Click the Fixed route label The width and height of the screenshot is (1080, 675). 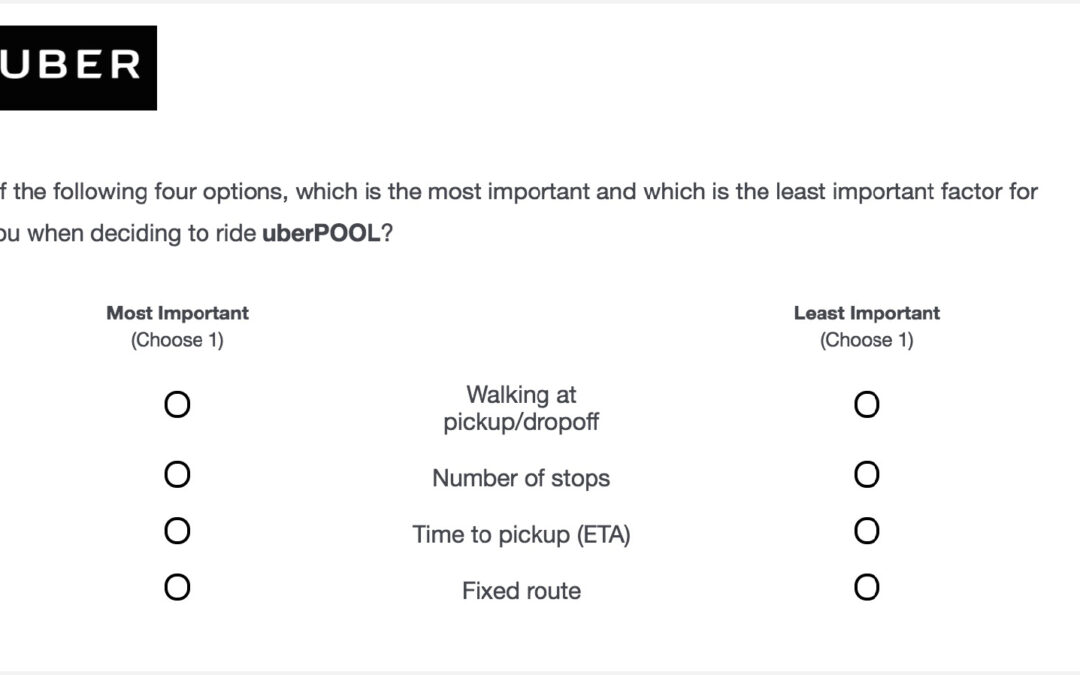click(x=521, y=591)
